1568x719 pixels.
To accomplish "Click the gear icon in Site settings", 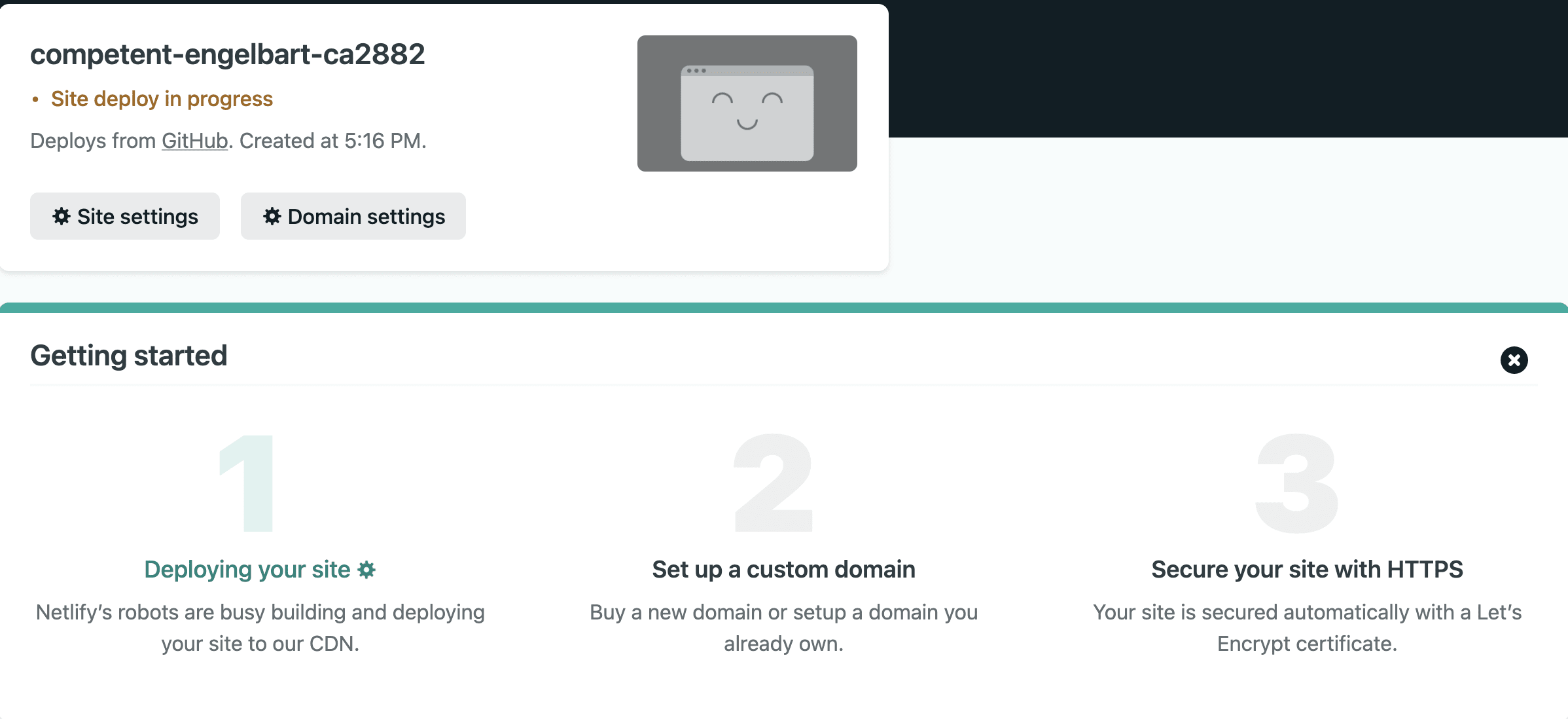I will (62, 216).
